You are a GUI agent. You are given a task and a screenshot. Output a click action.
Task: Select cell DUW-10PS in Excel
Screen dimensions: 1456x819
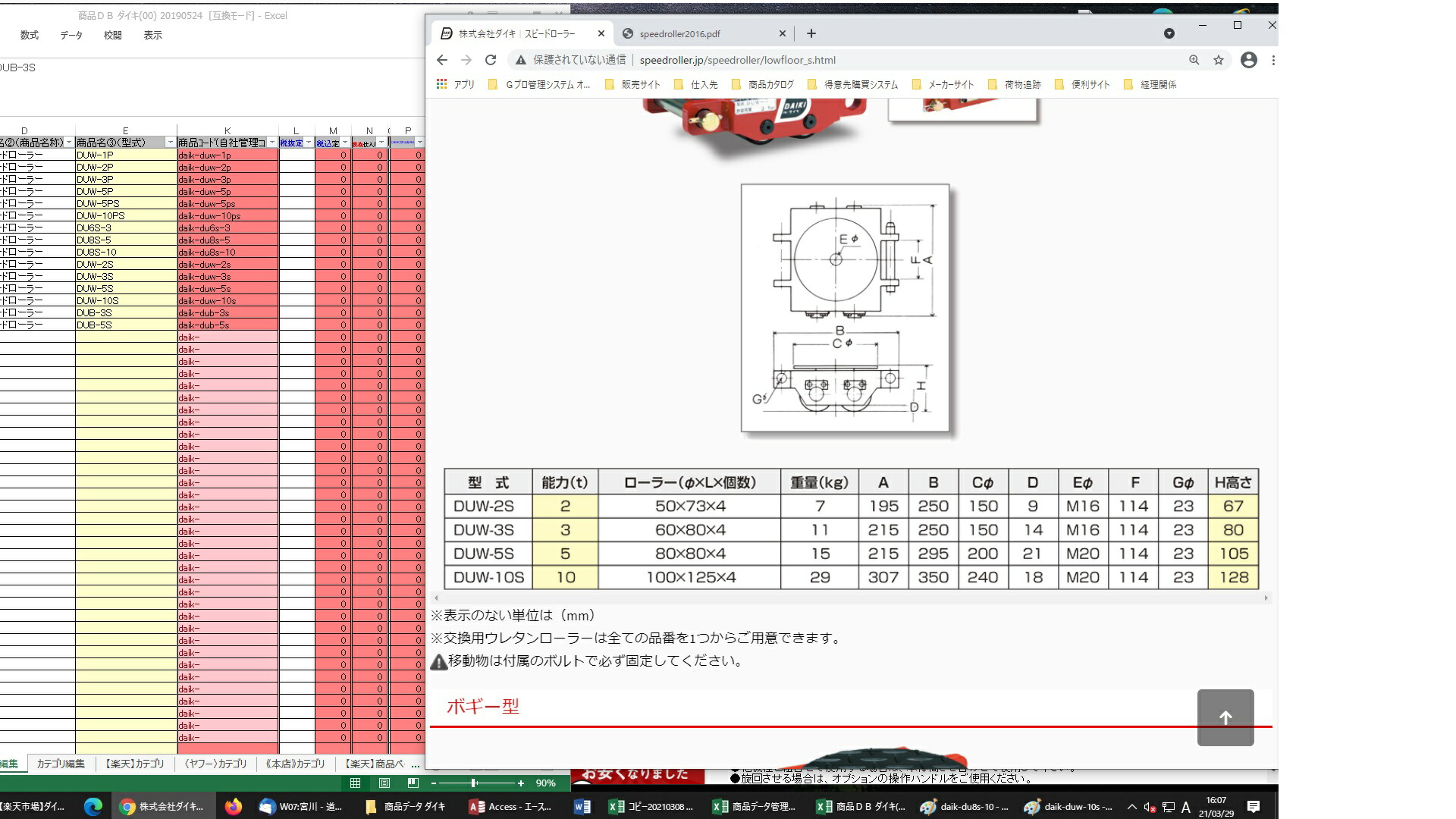click(126, 215)
